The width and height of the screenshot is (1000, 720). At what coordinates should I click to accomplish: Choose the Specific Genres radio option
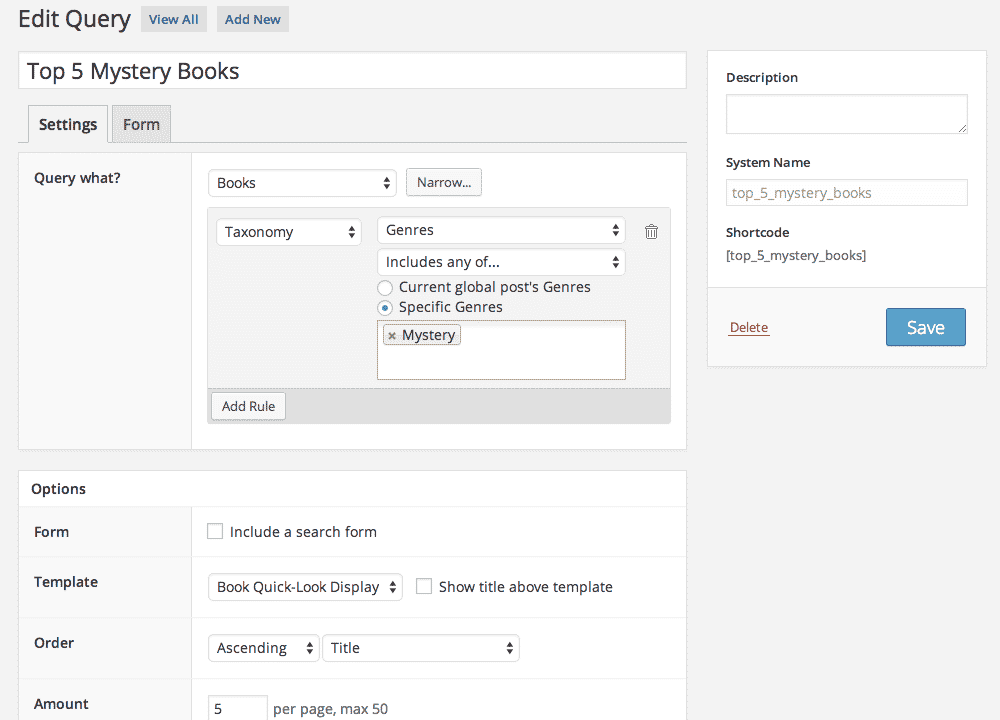[385, 308]
